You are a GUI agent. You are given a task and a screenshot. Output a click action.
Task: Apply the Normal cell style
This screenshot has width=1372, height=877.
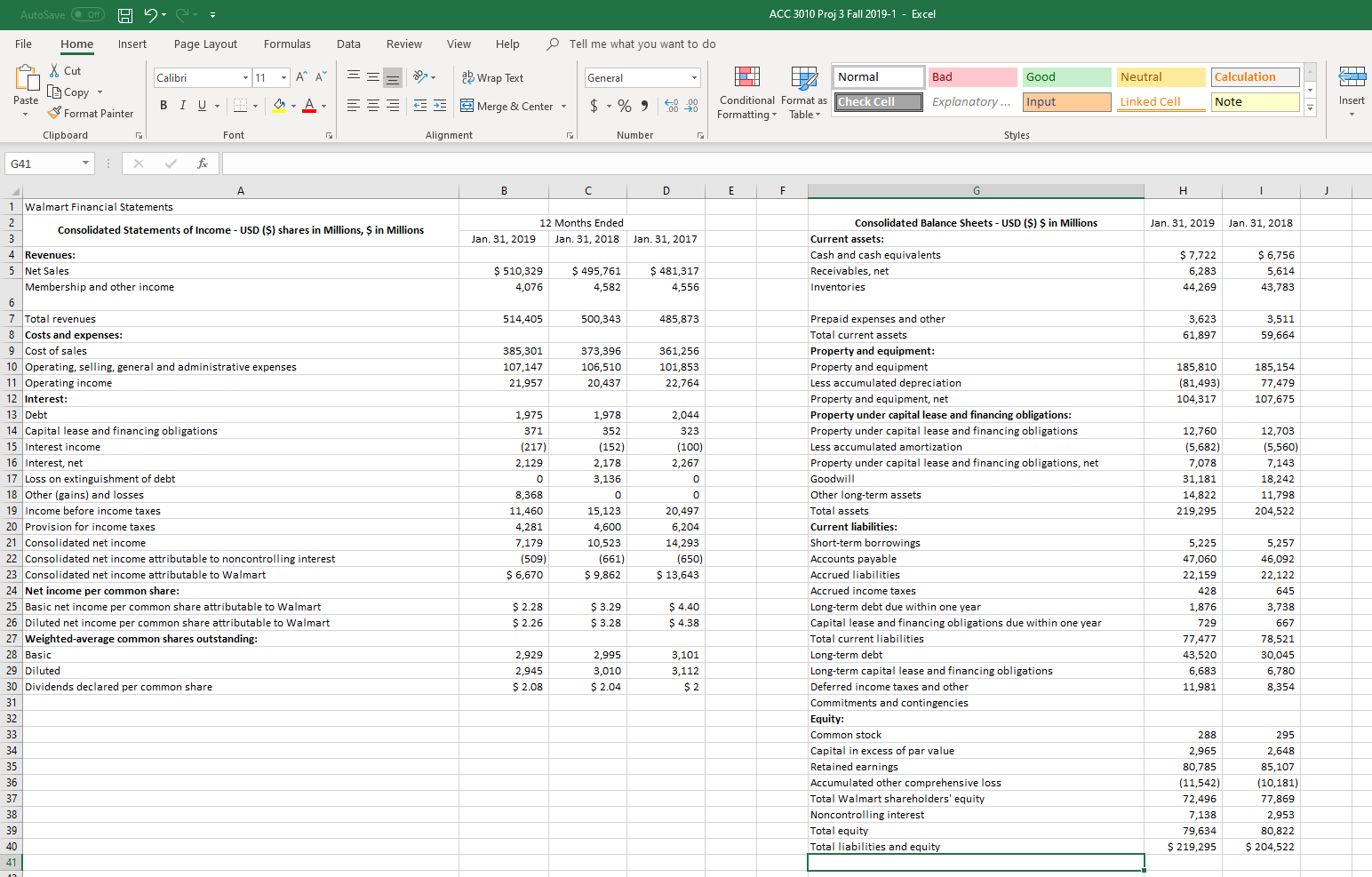pos(878,77)
